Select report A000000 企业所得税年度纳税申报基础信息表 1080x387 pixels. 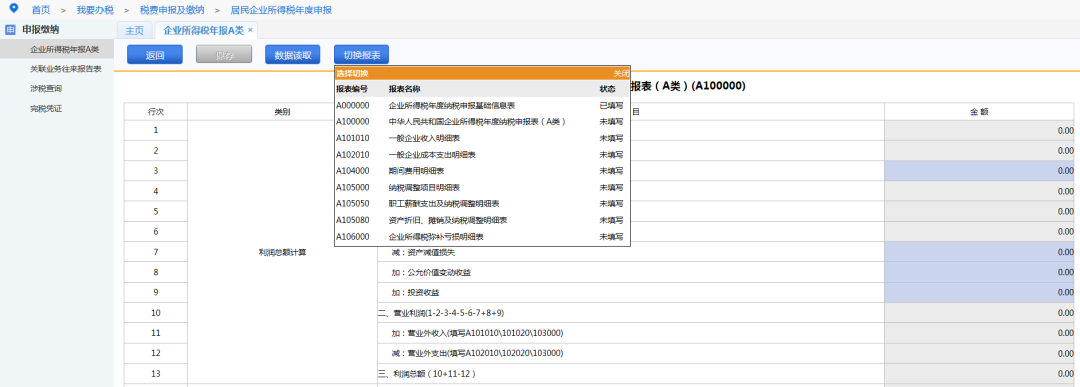pyautogui.click(x=482, y=105)
